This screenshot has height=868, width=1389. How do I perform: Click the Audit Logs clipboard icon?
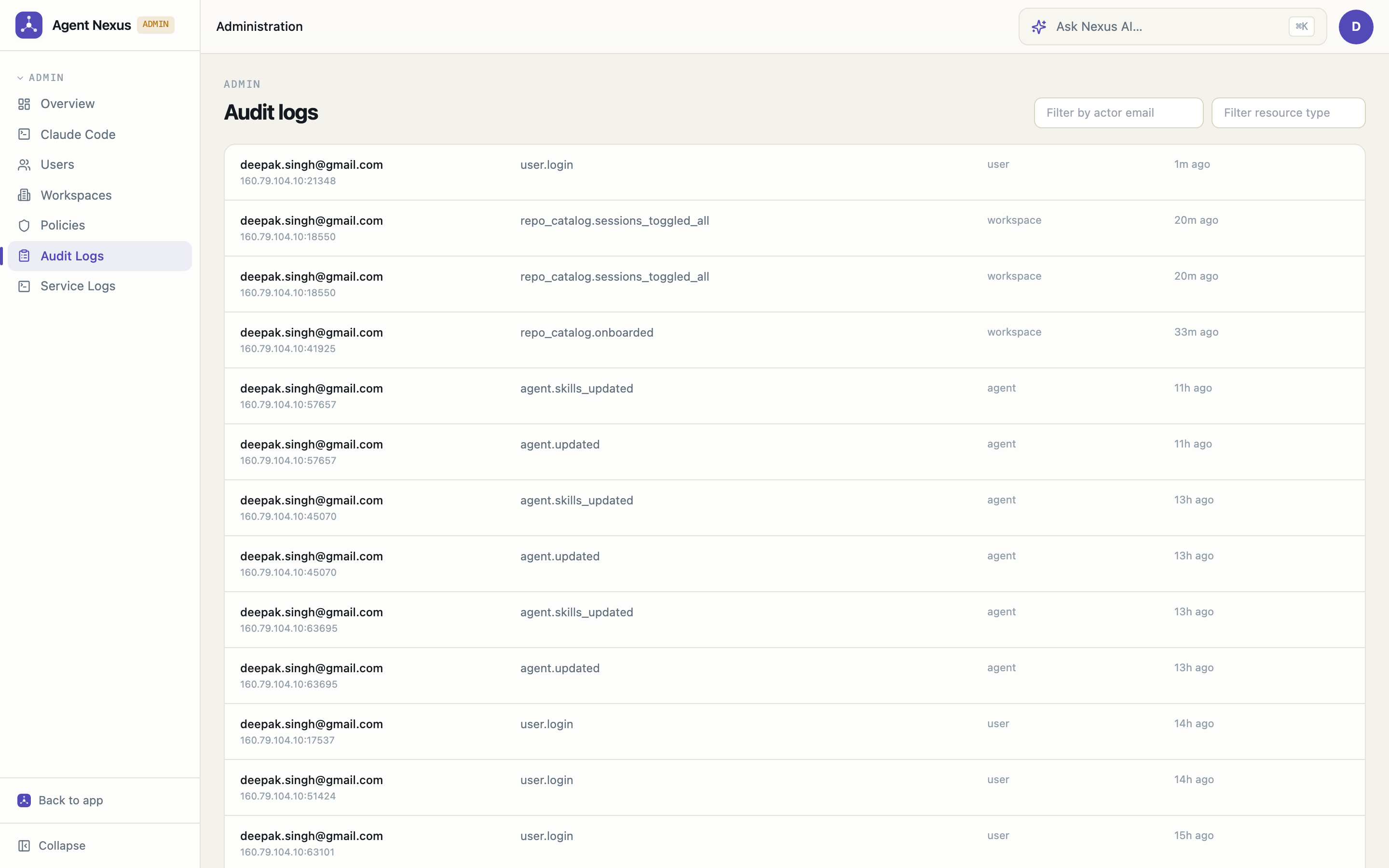[24, 256]
